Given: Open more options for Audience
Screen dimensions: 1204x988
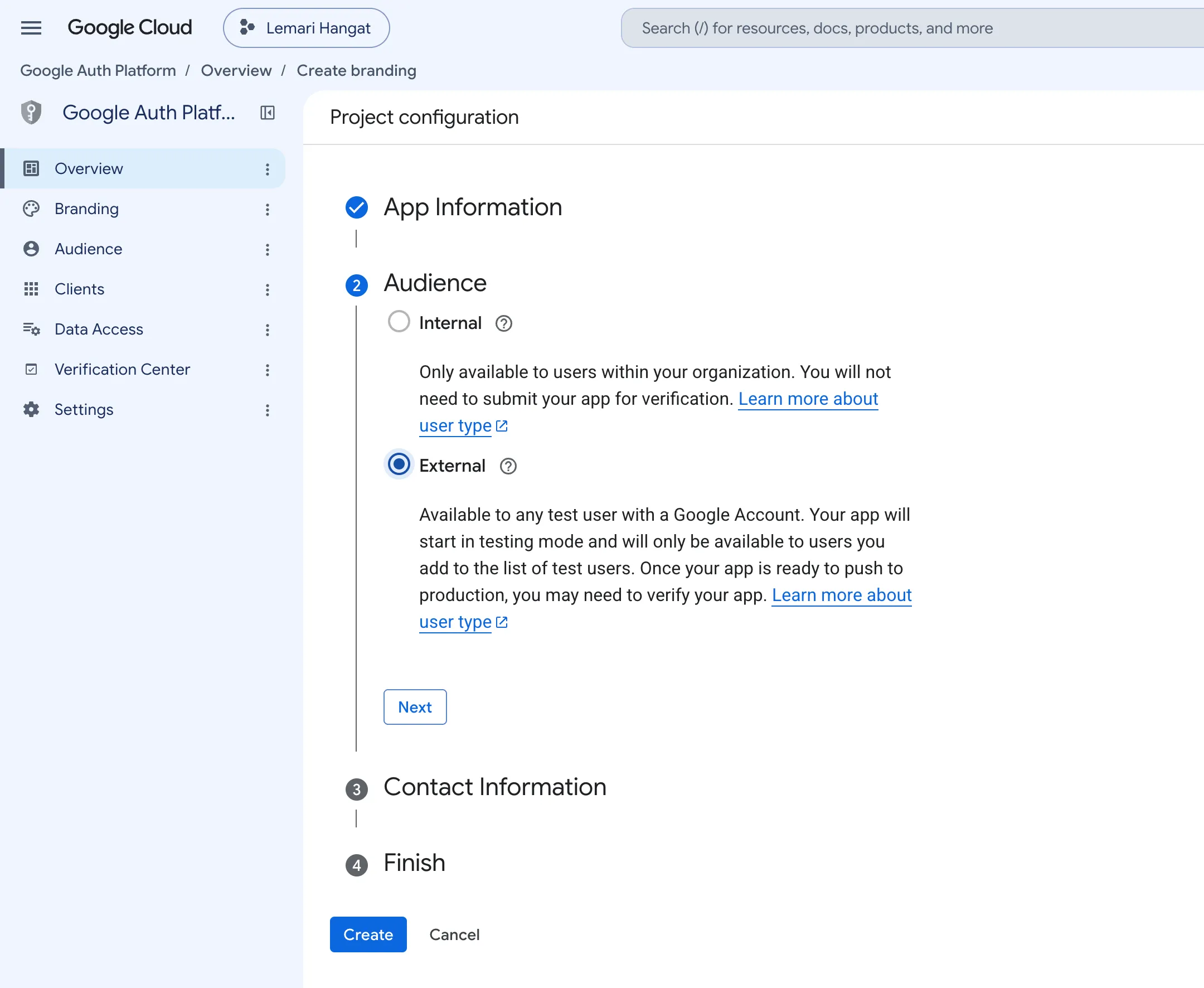Looking at the screenshot, I should (x=268, y=249).
